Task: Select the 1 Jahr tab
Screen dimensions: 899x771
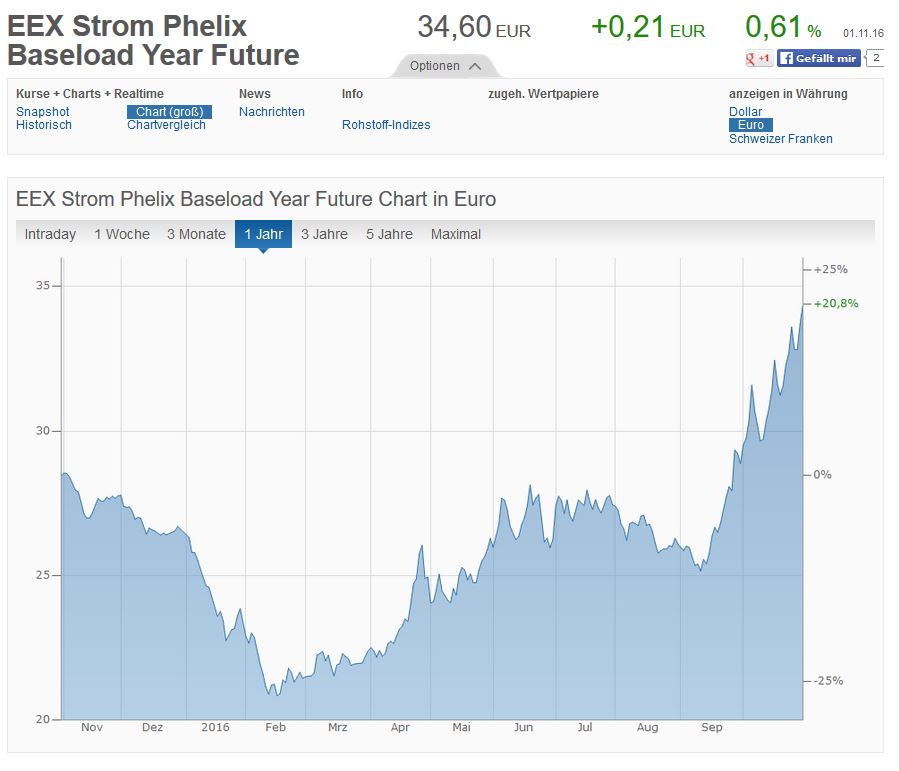Action: click(263, 234)
